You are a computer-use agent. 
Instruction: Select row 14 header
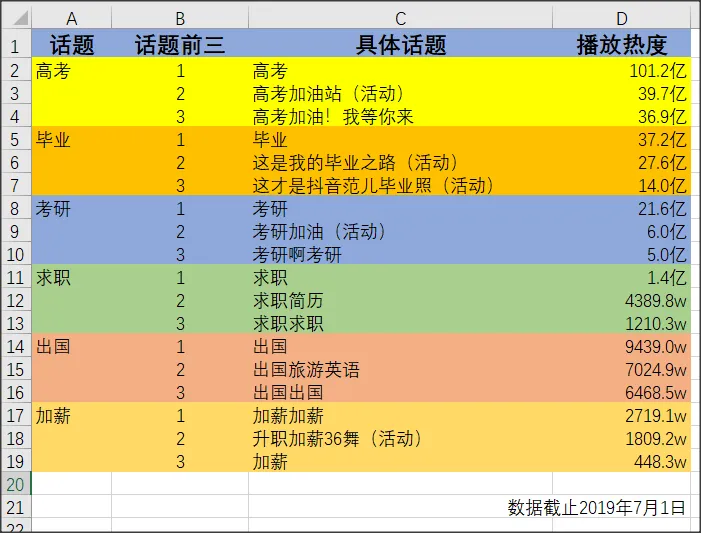(15, 347)
